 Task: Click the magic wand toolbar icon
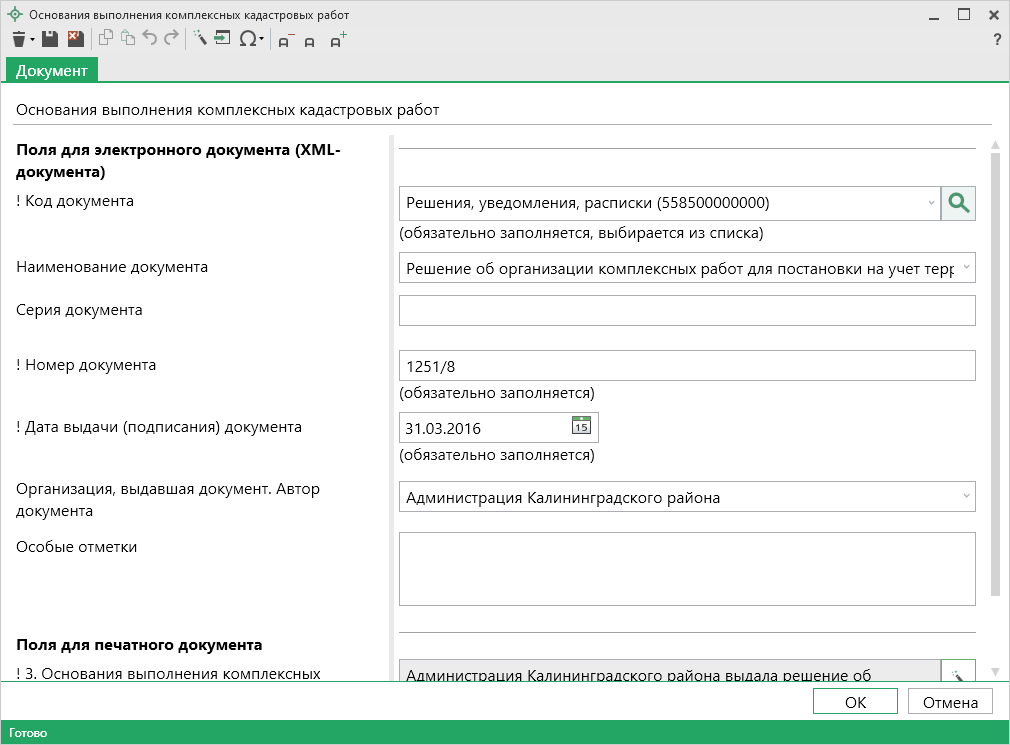point(199,39)
